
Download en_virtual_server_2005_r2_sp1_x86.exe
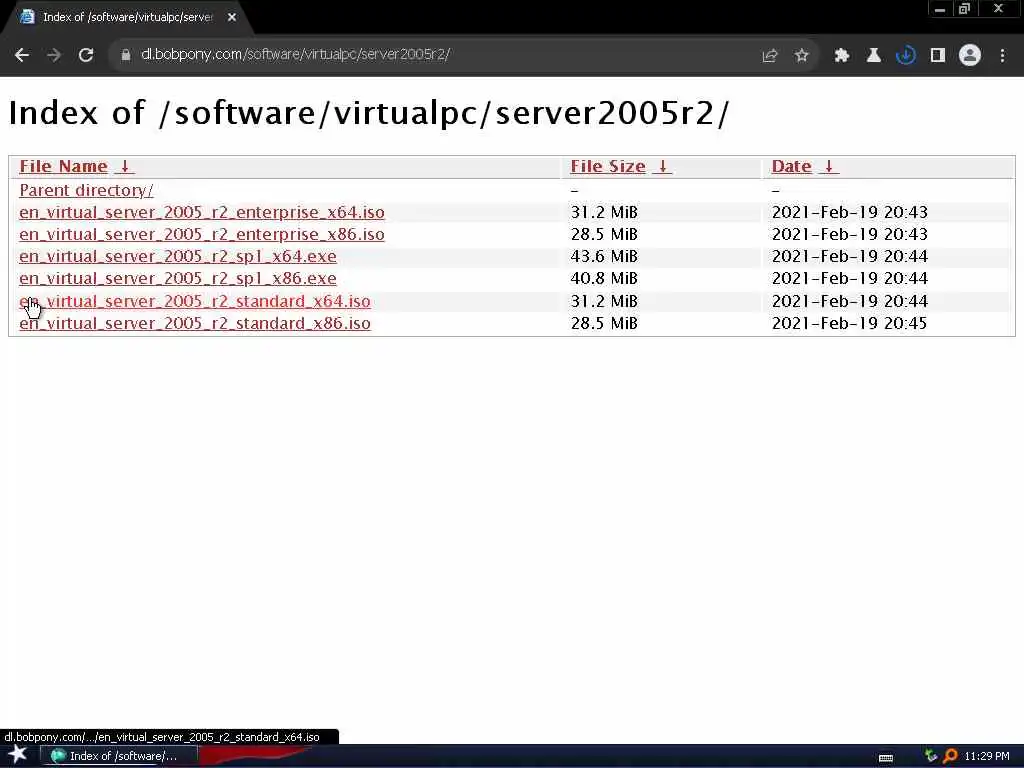tap(178, 279)
